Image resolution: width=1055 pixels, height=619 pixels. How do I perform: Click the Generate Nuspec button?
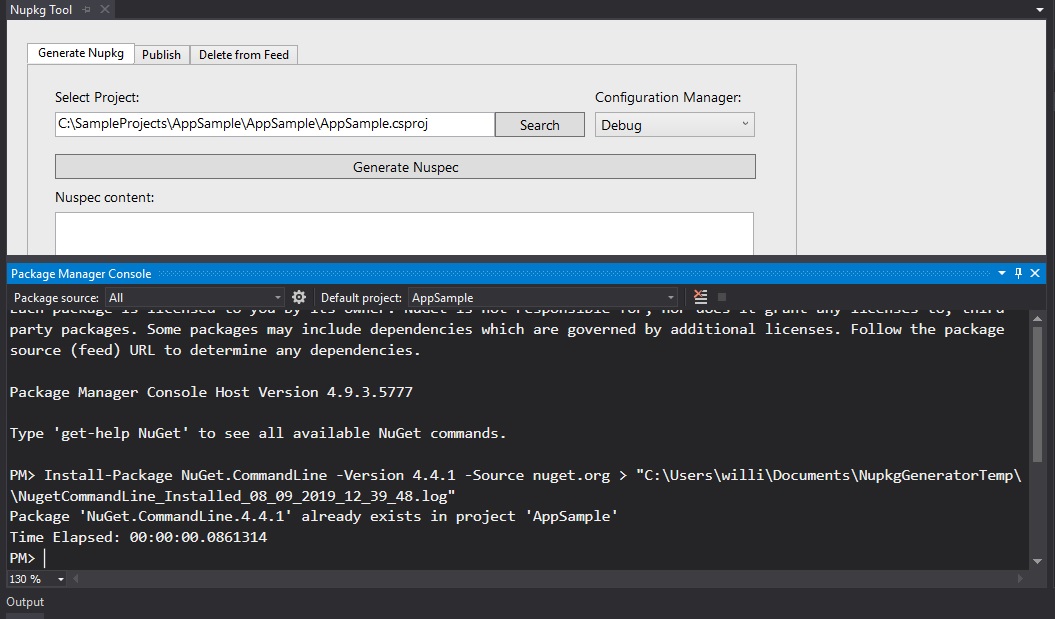[x=405, y=166]
